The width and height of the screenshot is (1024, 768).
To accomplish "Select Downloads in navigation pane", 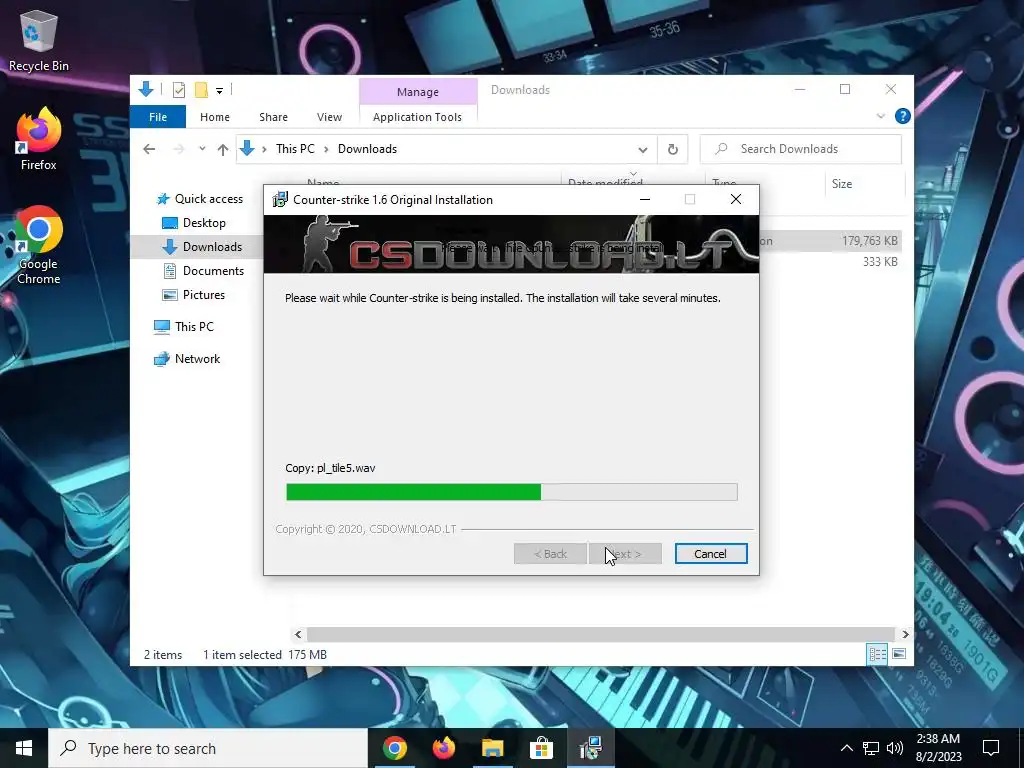I will click(x=202, y=247).
